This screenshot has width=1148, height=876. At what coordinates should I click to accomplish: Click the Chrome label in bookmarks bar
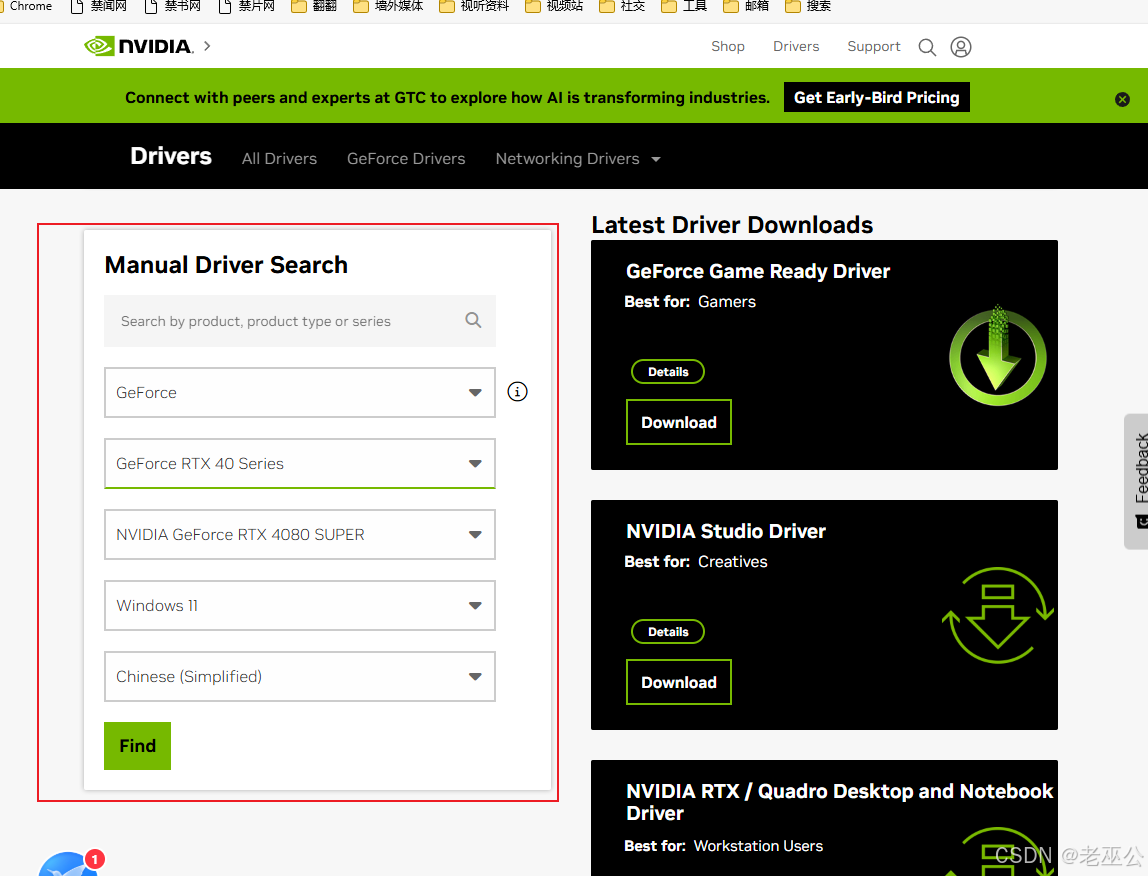pyautogui.click(x=29, y=6)
